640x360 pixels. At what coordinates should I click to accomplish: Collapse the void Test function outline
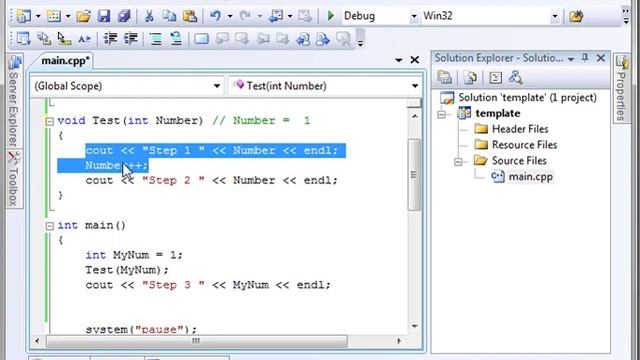[x=49, y=121]
